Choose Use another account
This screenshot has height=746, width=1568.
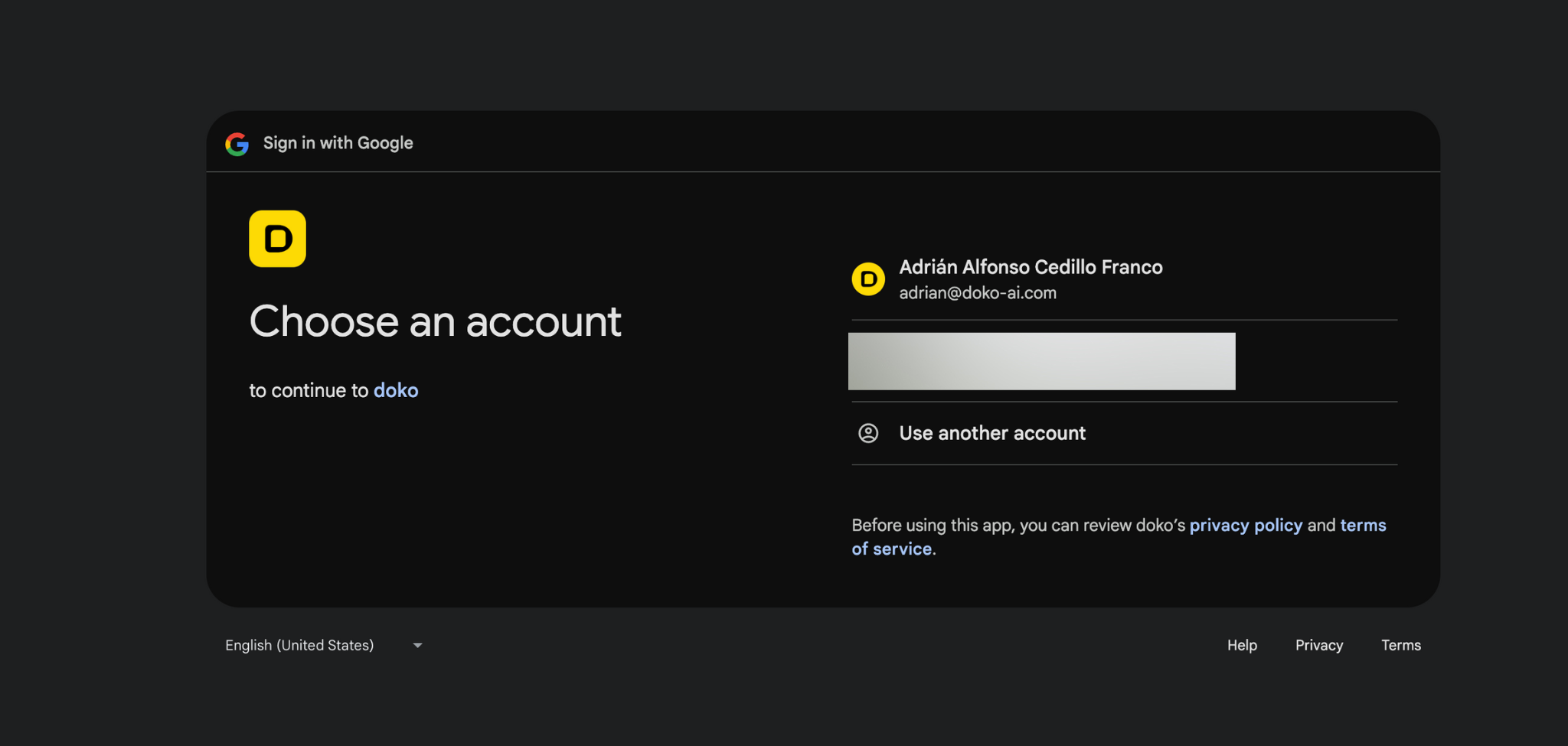pos(1124,433)
